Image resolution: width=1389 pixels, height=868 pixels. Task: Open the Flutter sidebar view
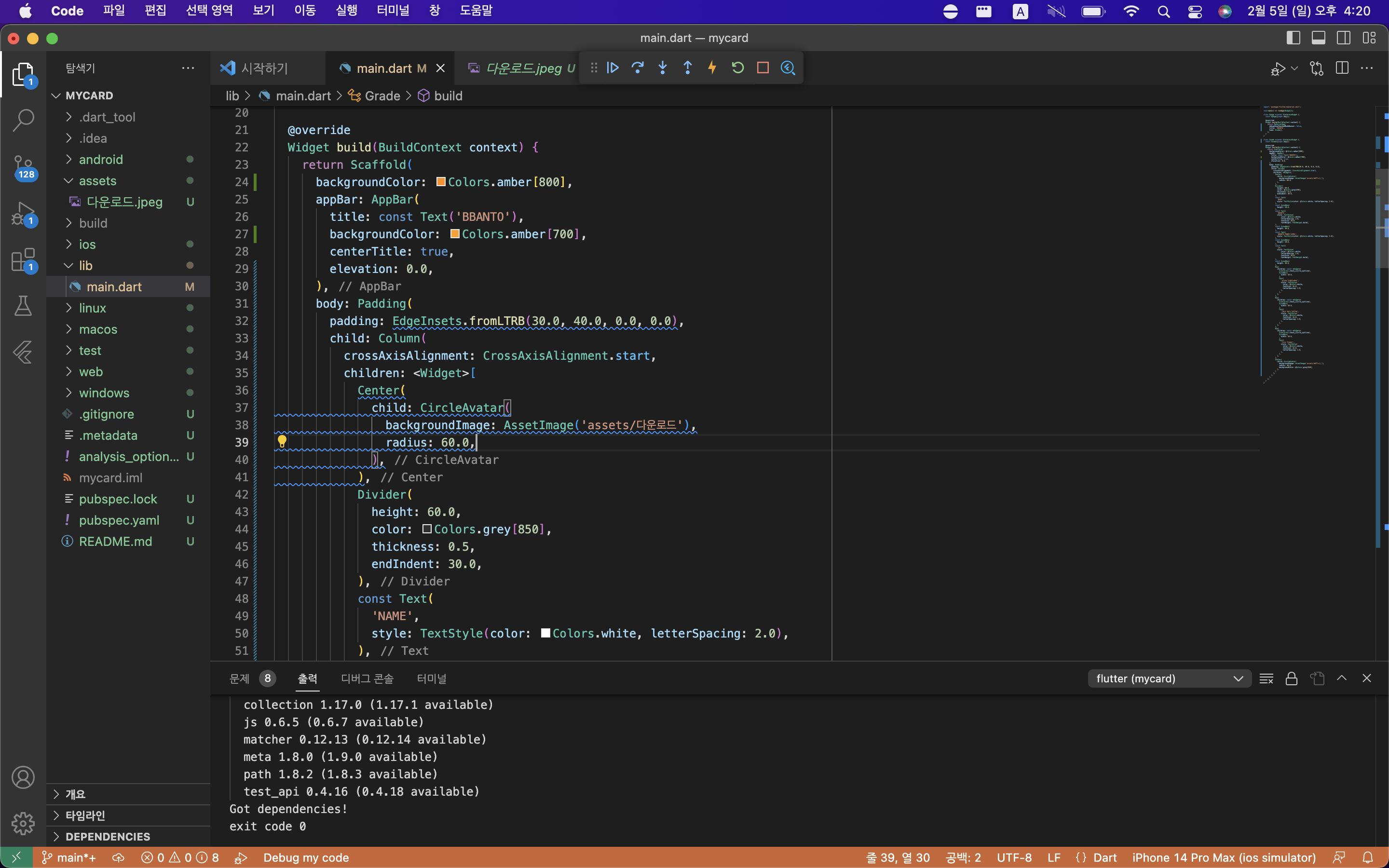tap(23, 352)
